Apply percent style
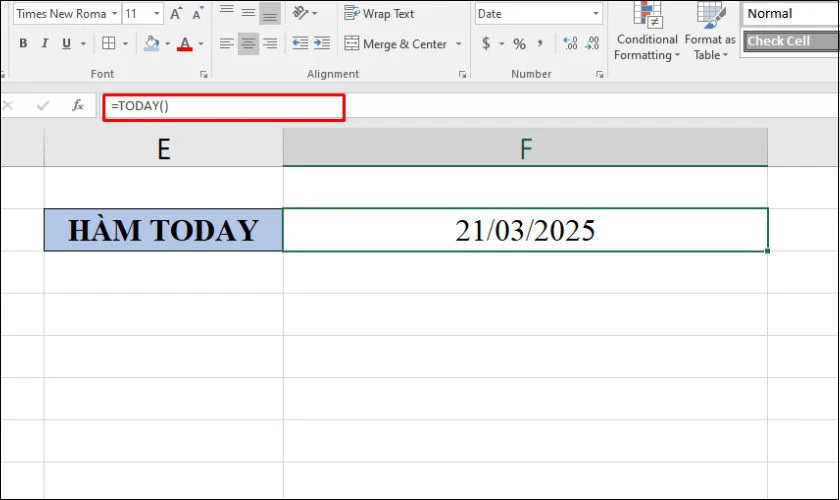The width and height of the screenshot is (840, 500). [519, 43]
